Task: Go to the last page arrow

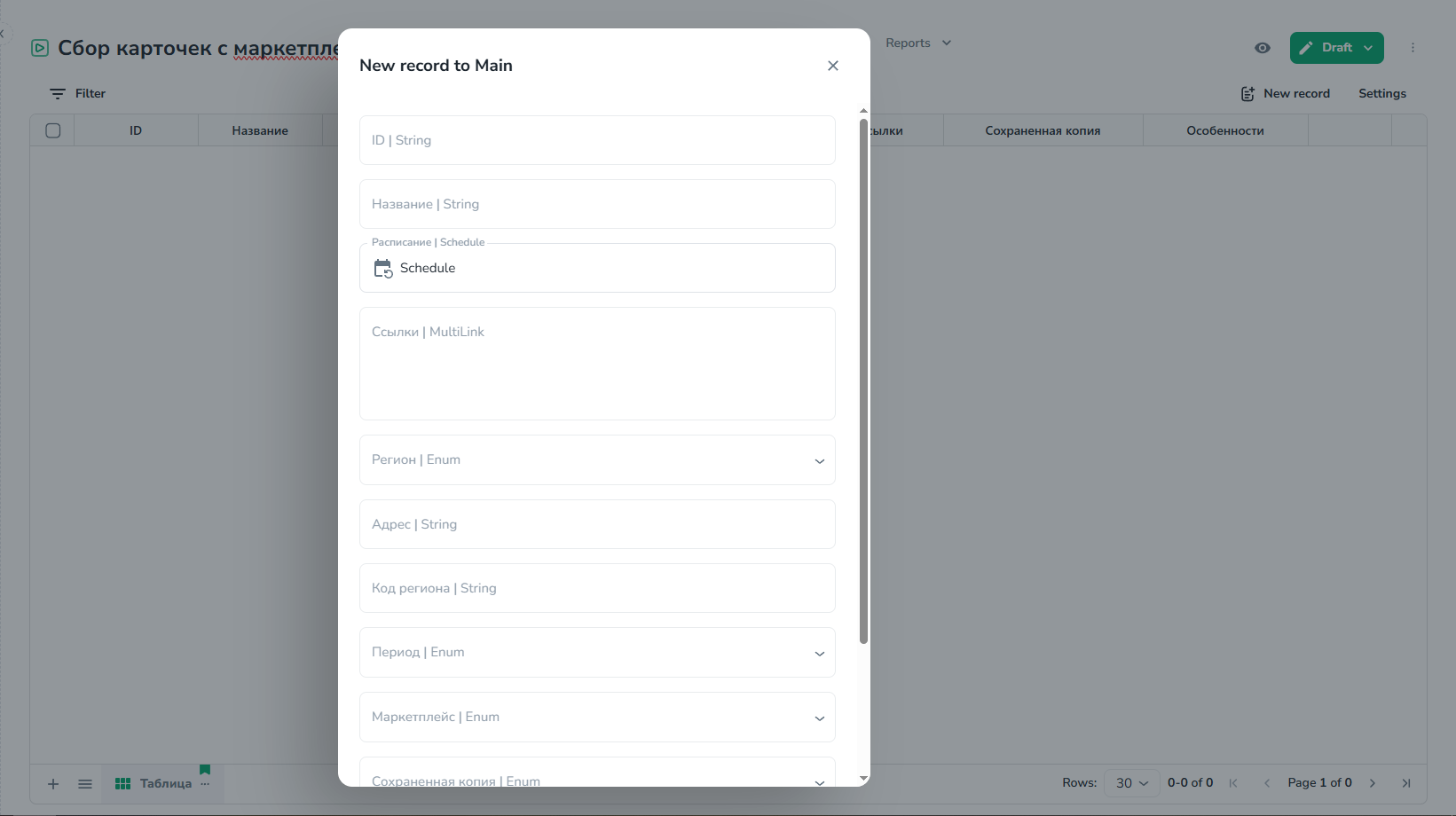Action: 1405,783
